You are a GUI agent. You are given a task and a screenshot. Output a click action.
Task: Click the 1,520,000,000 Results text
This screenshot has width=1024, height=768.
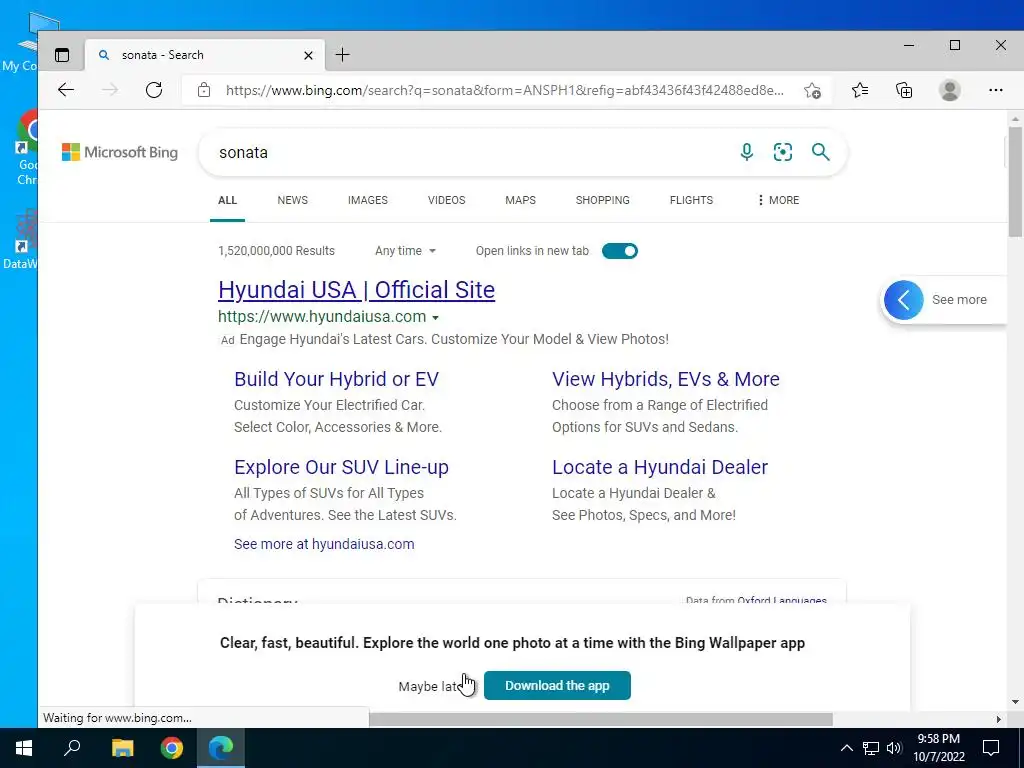(x=276, y=251)
